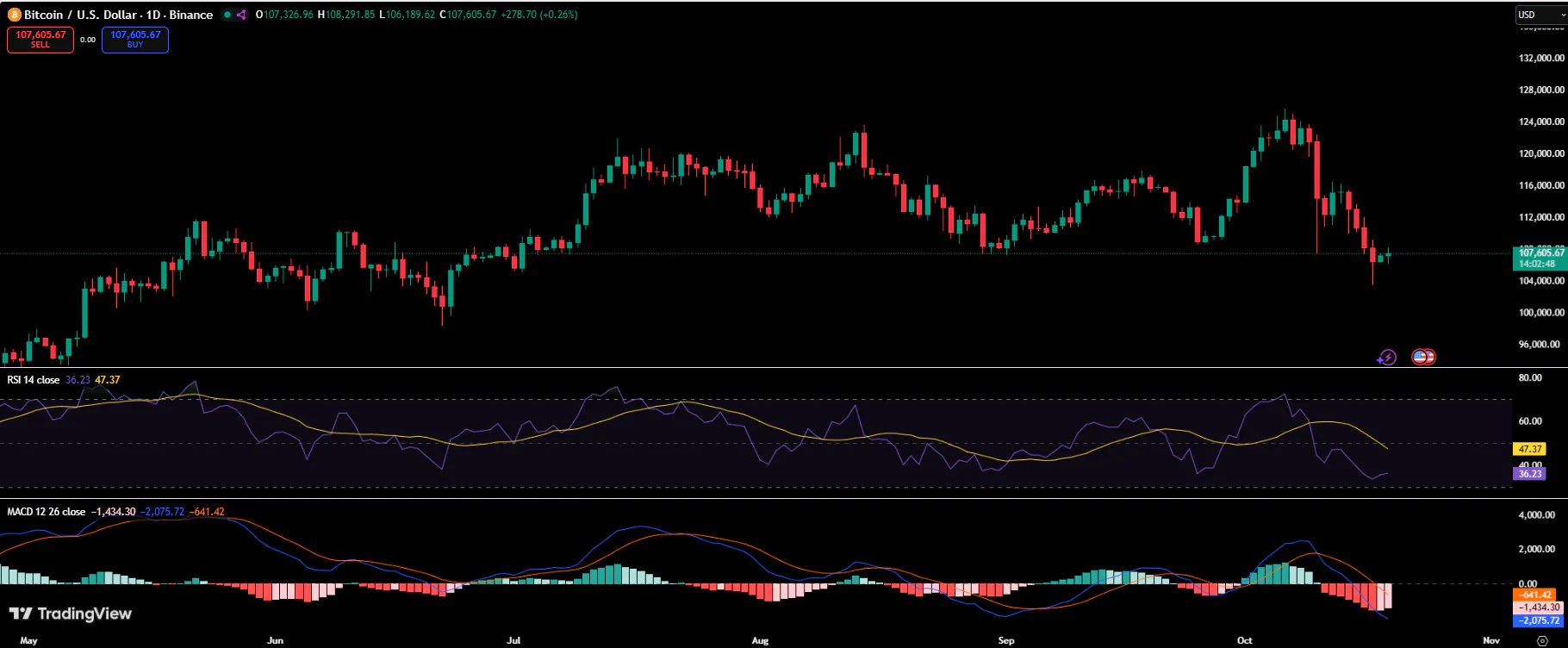Click the high price value 108,291.85
The width and height of the screenshot is (1568, 648).
coord(350,15)
